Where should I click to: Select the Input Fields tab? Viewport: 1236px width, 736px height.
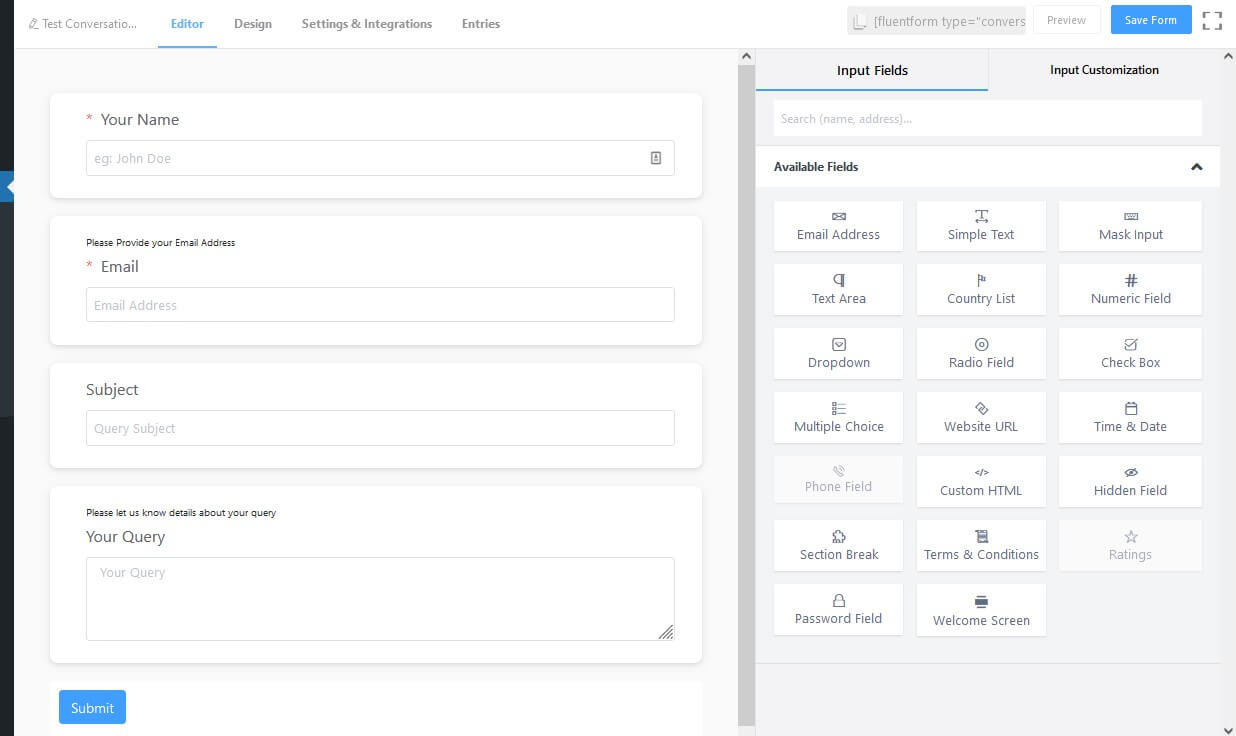[872, 70]
